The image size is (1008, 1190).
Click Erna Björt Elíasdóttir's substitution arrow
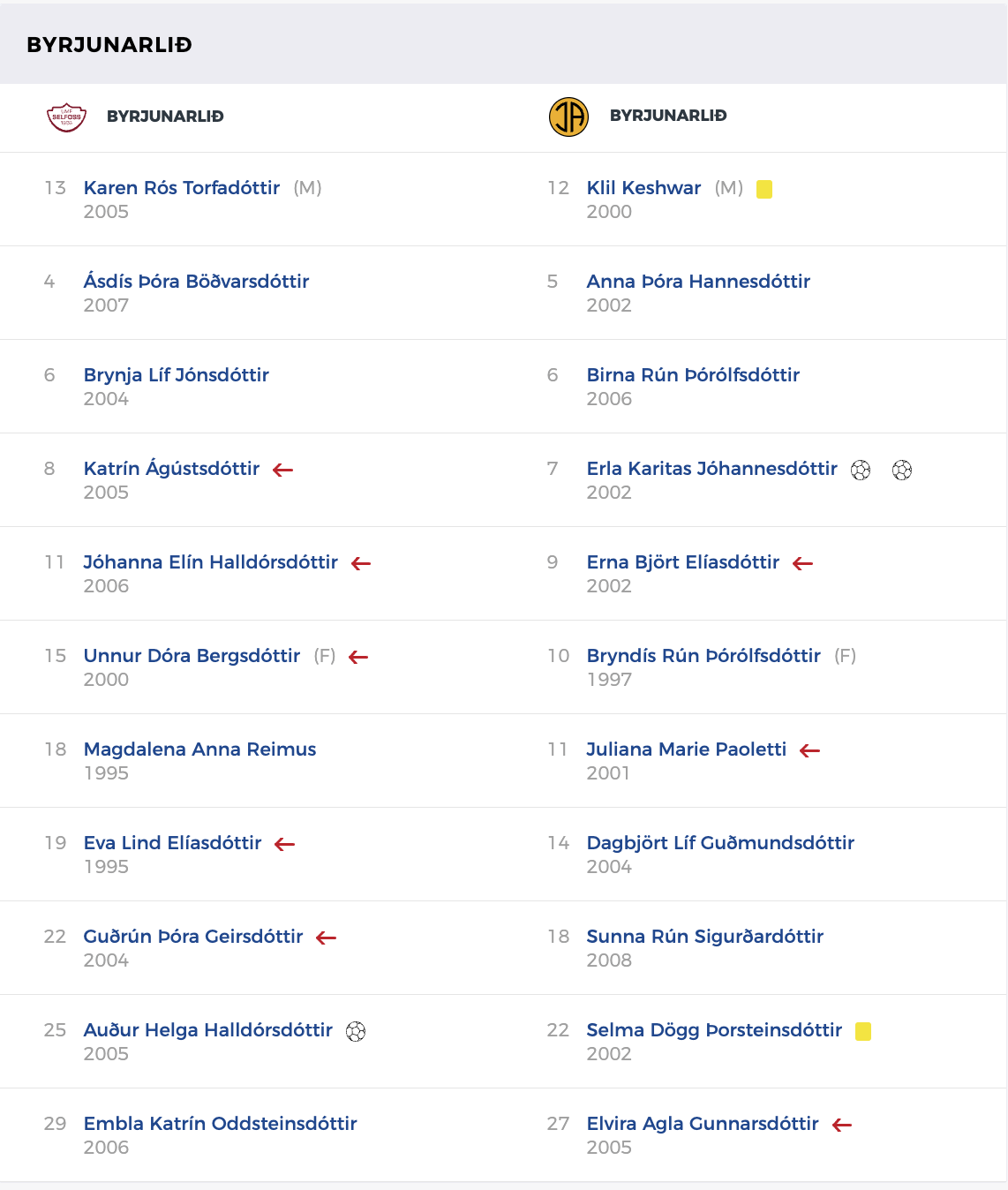click(x=802, y=563)
